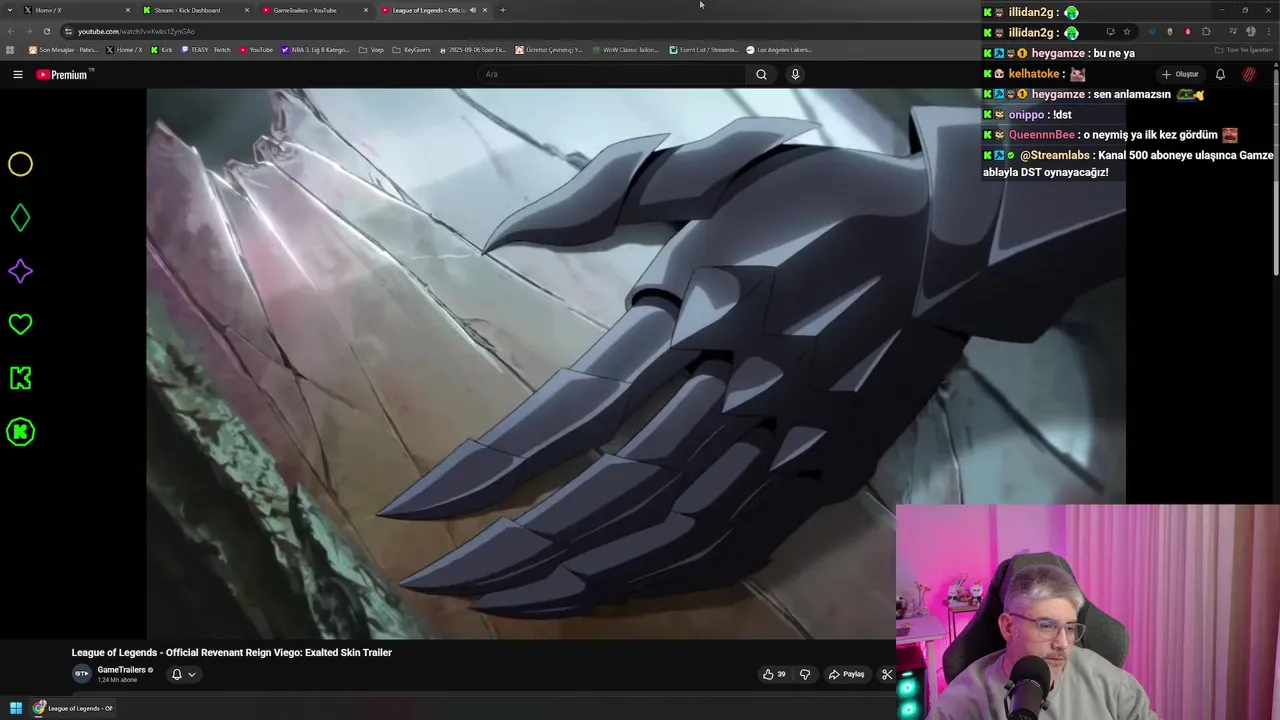Open Tüm Yer İşaretleri folder
This screenshot has width=1280, height=720.
(1243, 50)
